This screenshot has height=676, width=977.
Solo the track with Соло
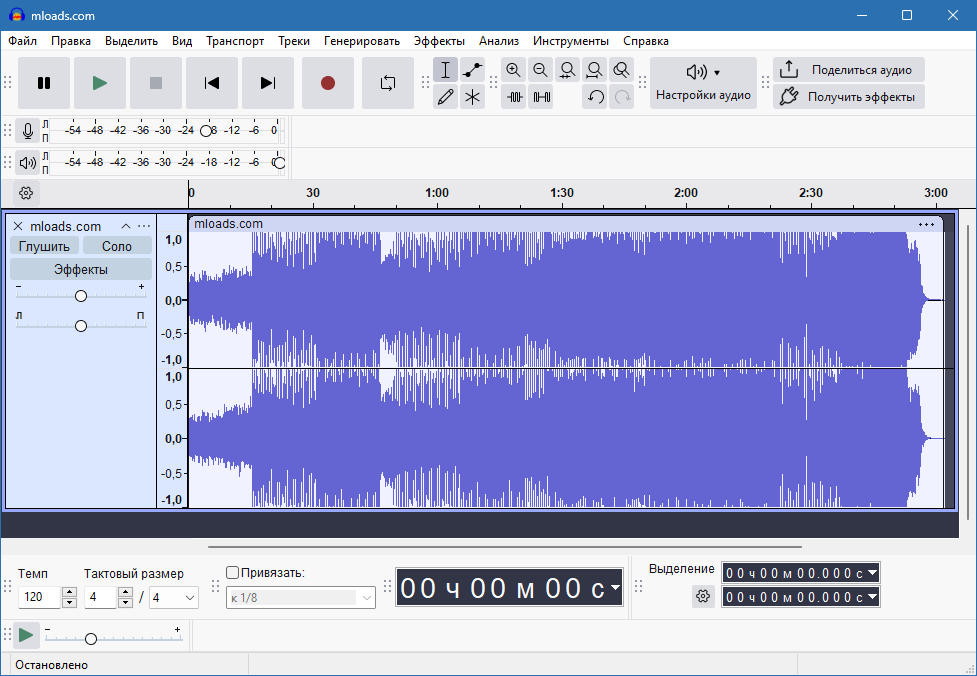[117, 246]
